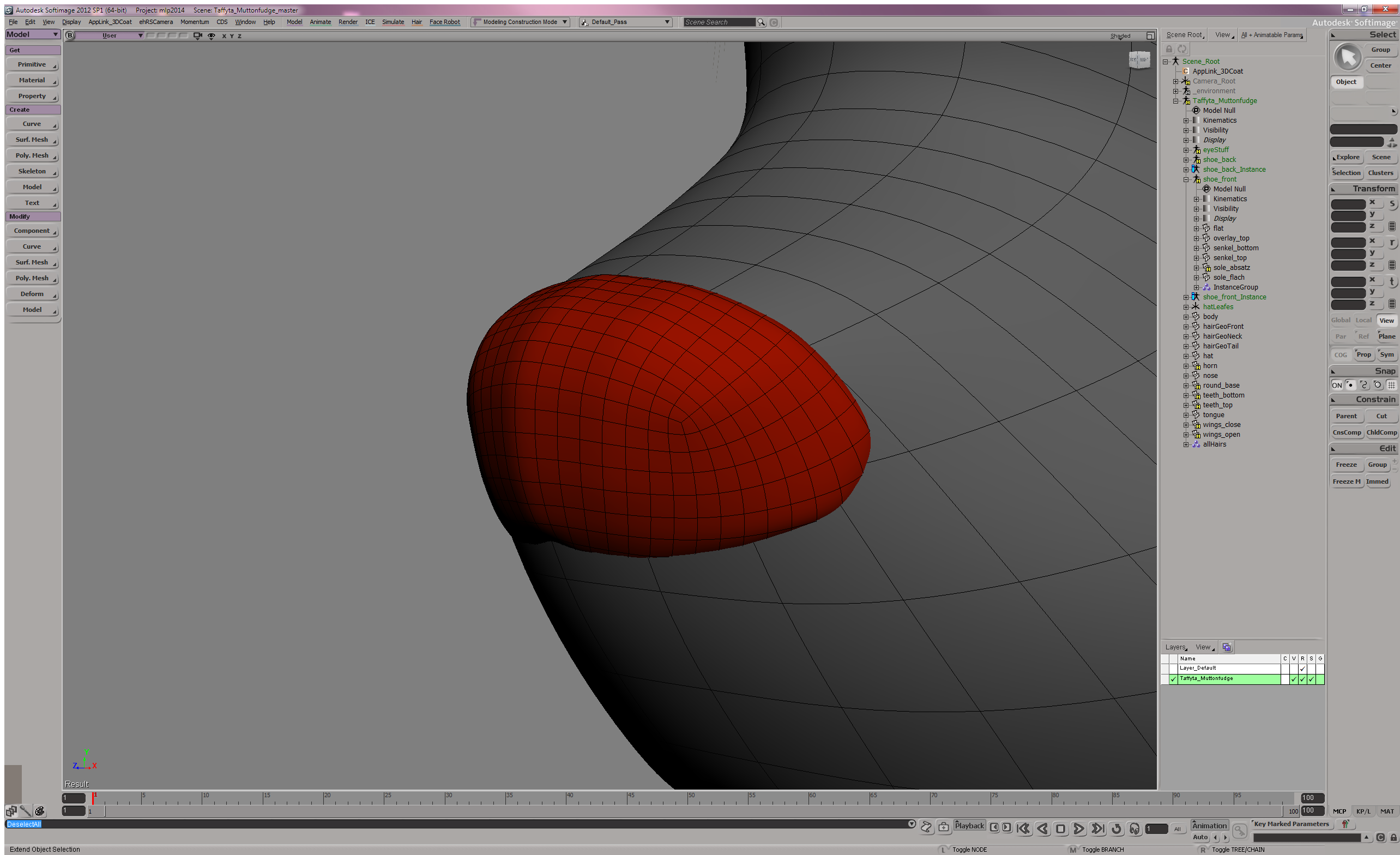Click the scale (s) transform icon
1400x855 pixels.
pos(1392,203)
